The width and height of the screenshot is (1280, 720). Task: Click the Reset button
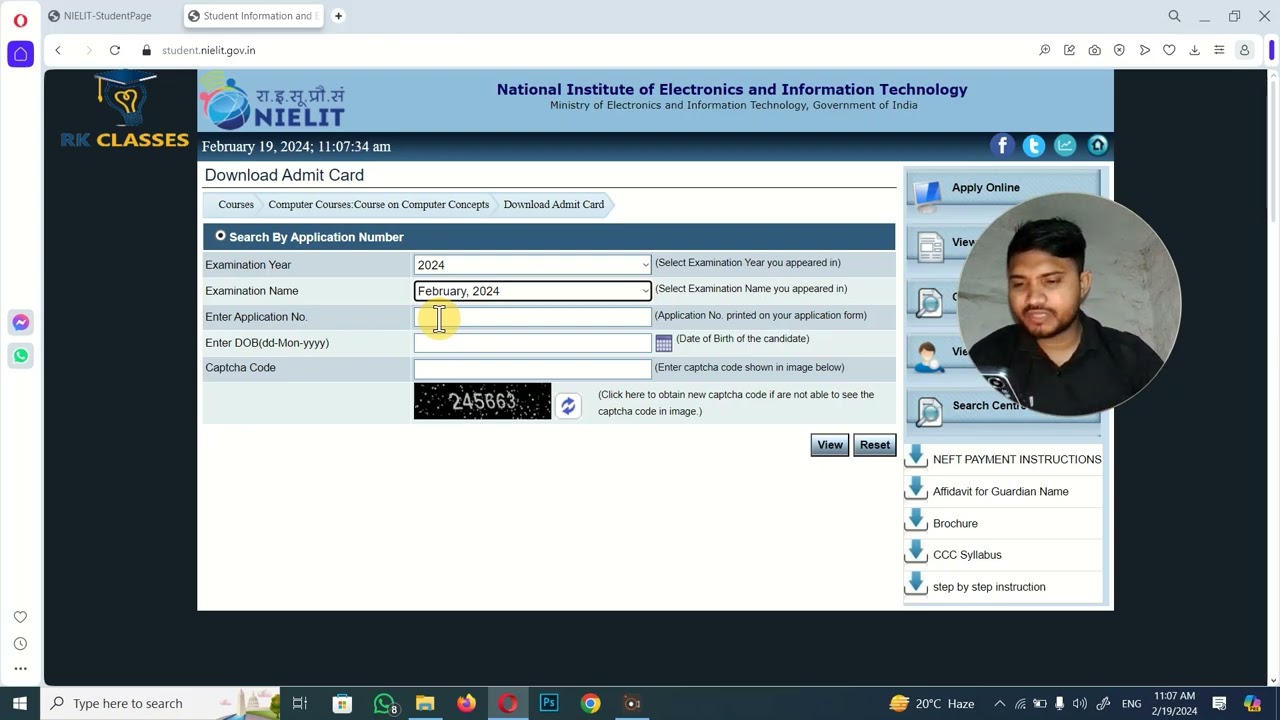(875, 445)
